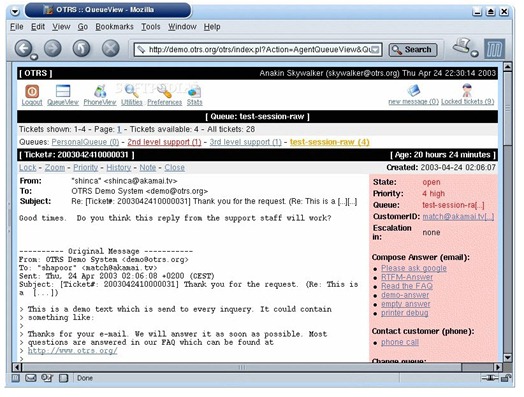
Task: Click the online/offline plug icon
Action: [490, 378]
